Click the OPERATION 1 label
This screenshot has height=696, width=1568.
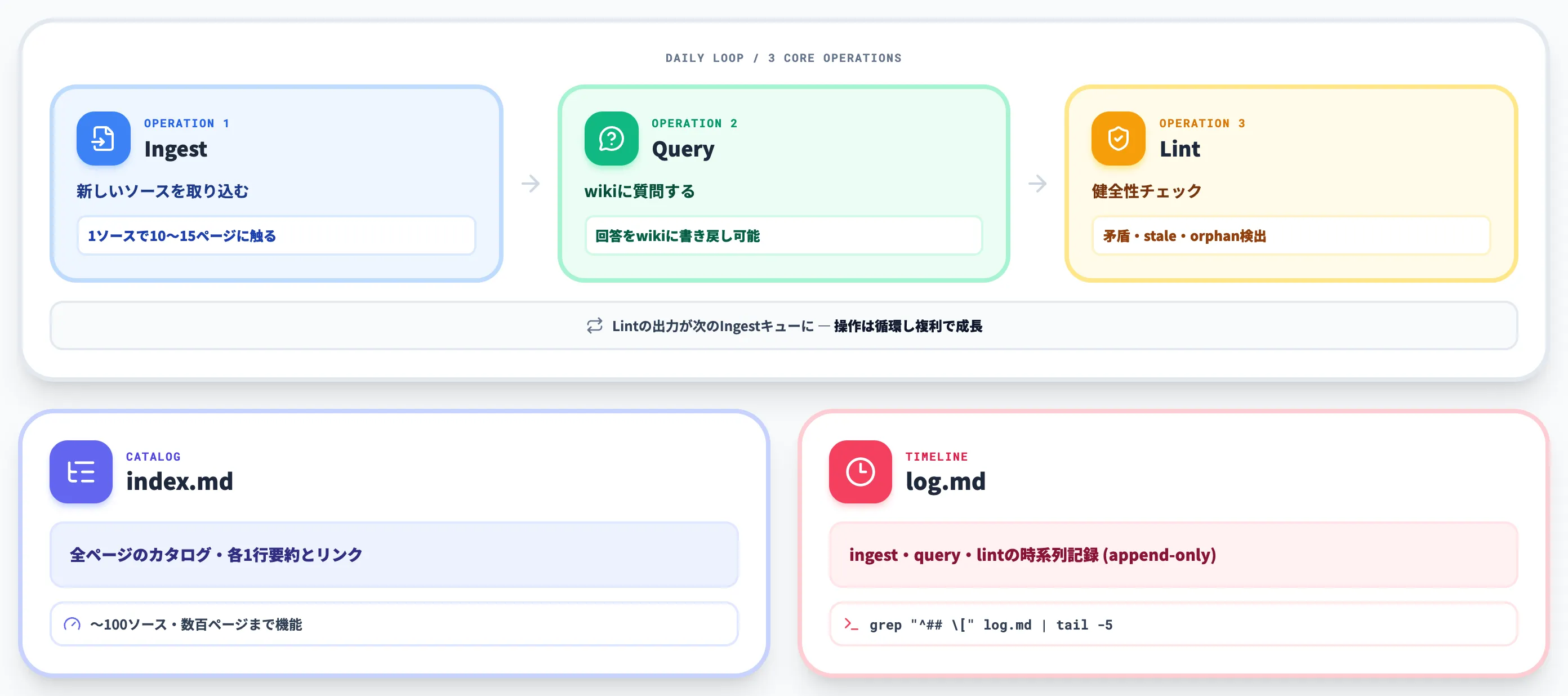tap(187, 123)
